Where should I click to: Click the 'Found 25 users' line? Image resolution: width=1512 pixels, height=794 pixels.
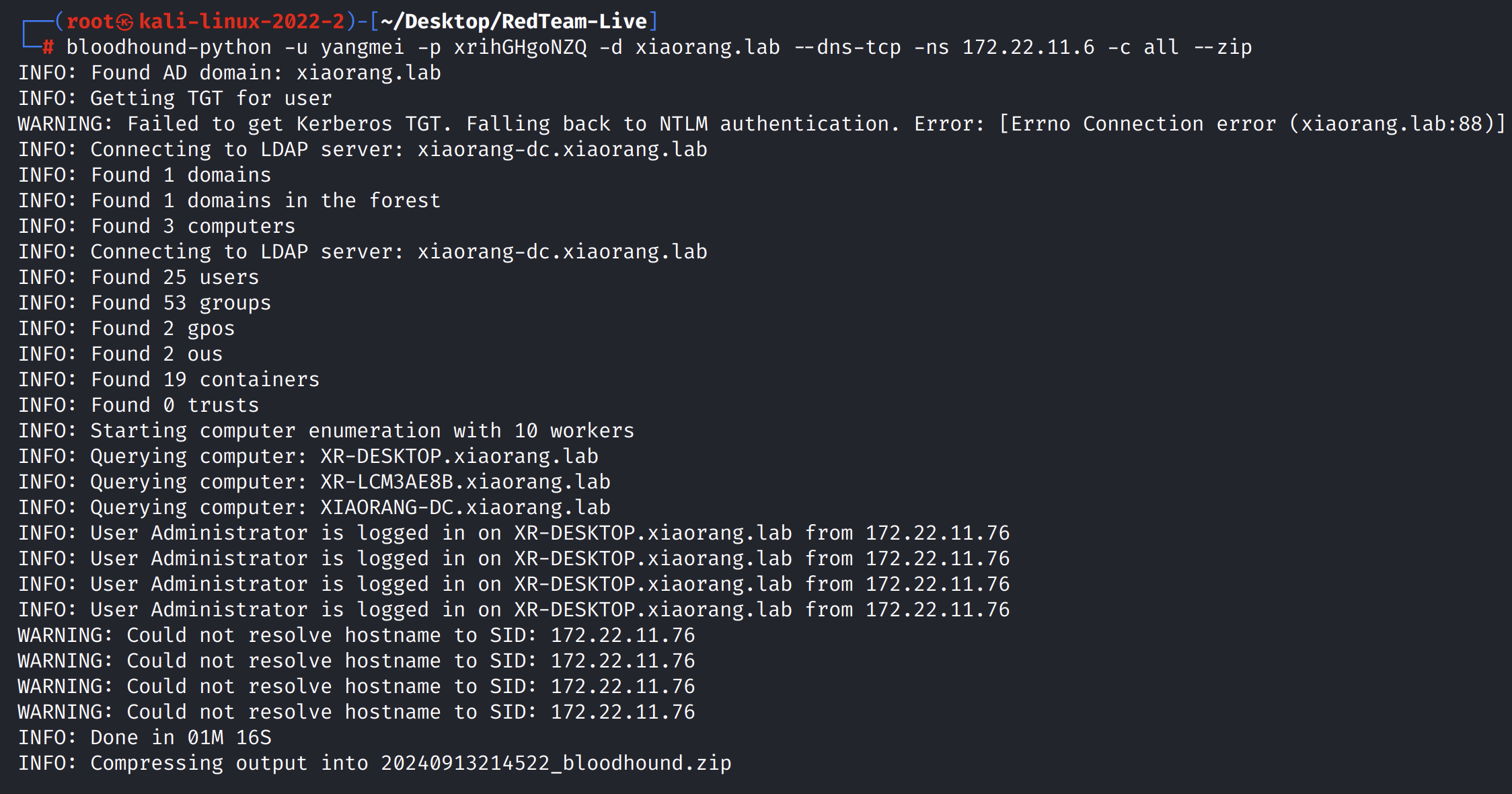click(x=139, y=277)
